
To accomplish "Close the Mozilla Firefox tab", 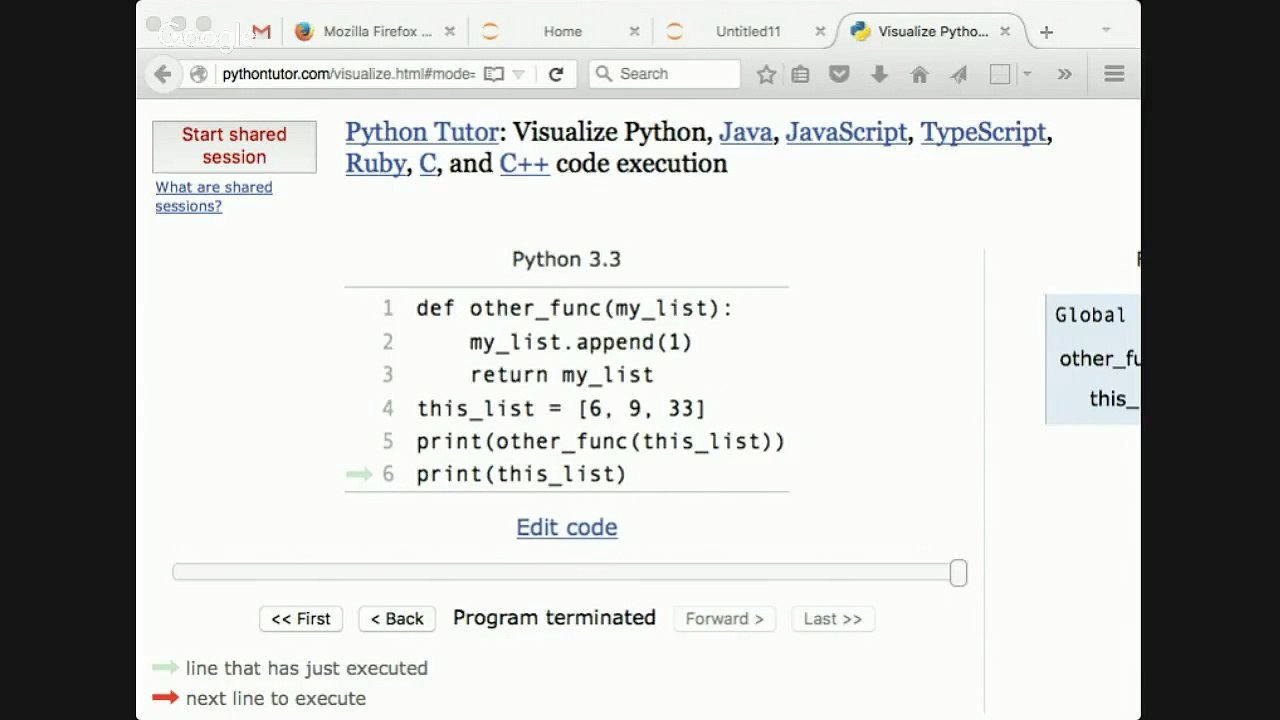I will coord(450,32).
